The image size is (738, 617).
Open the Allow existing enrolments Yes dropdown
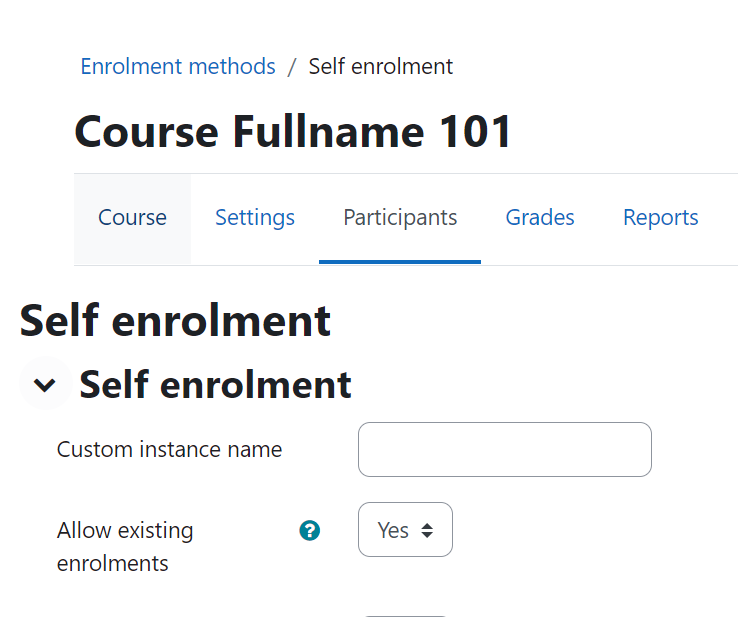(x=405, y=529)
